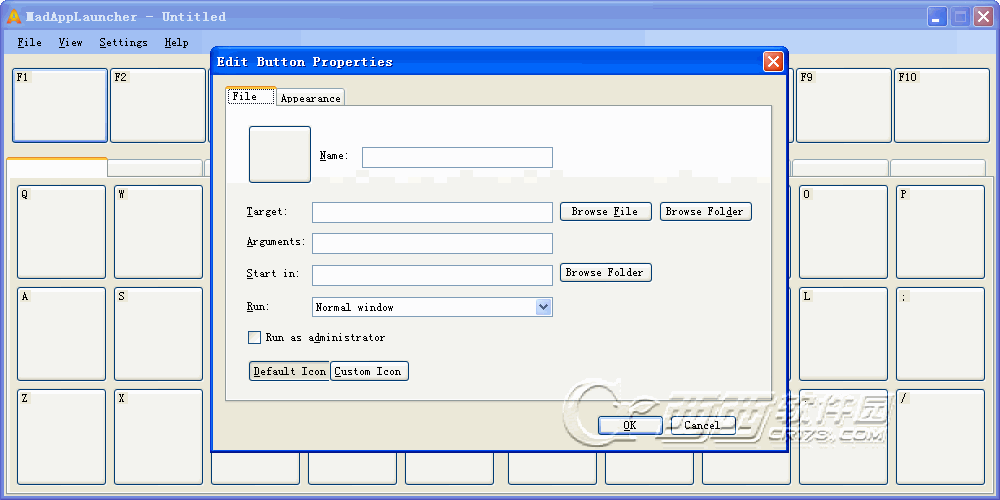The width and height of the screenshot is (1000, 500).
Task: Select the S key launcher button
Action: (x=158, y=334)
